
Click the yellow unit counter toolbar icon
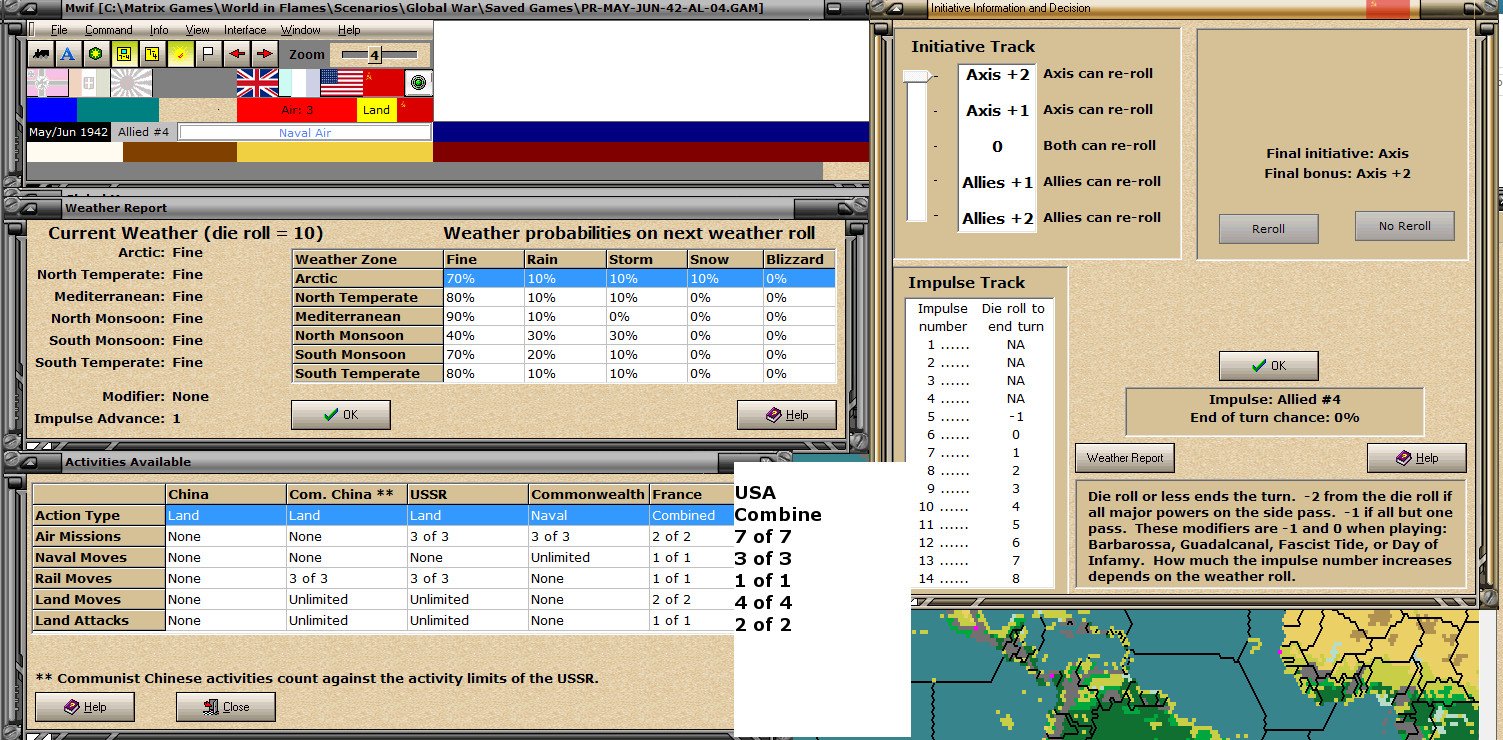coord(123,54)
